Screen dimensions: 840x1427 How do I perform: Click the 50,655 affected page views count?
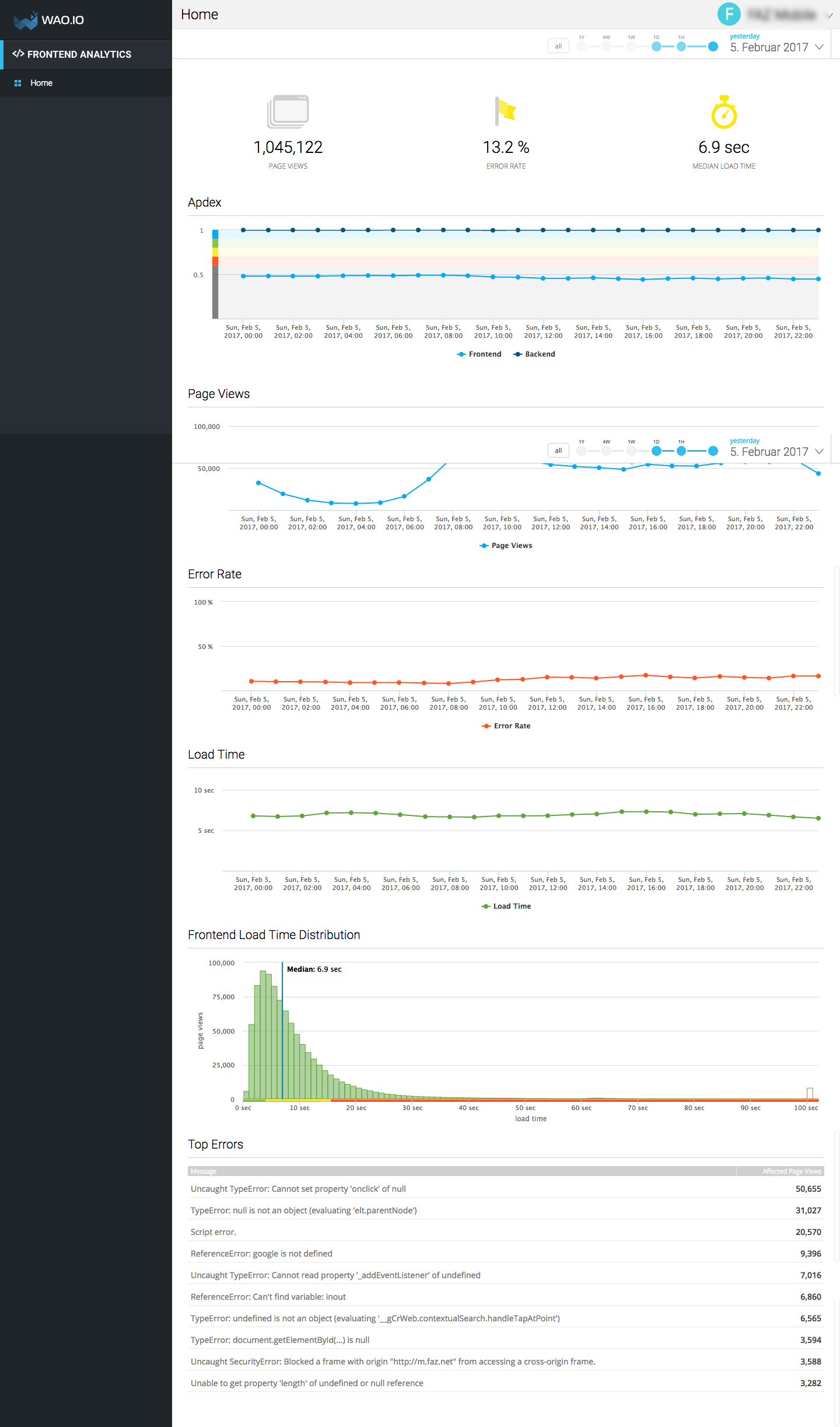(808, 1189)
